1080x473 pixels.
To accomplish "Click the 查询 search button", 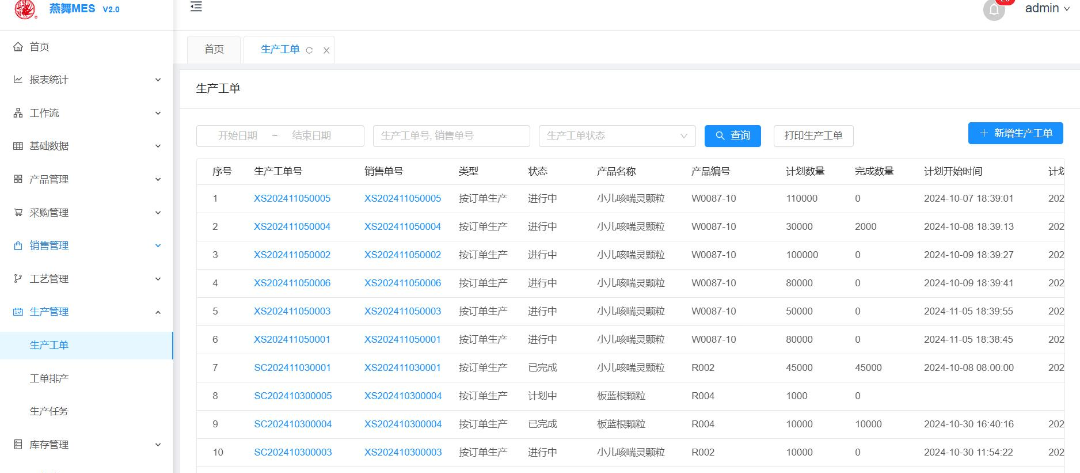I will point(733,135).
